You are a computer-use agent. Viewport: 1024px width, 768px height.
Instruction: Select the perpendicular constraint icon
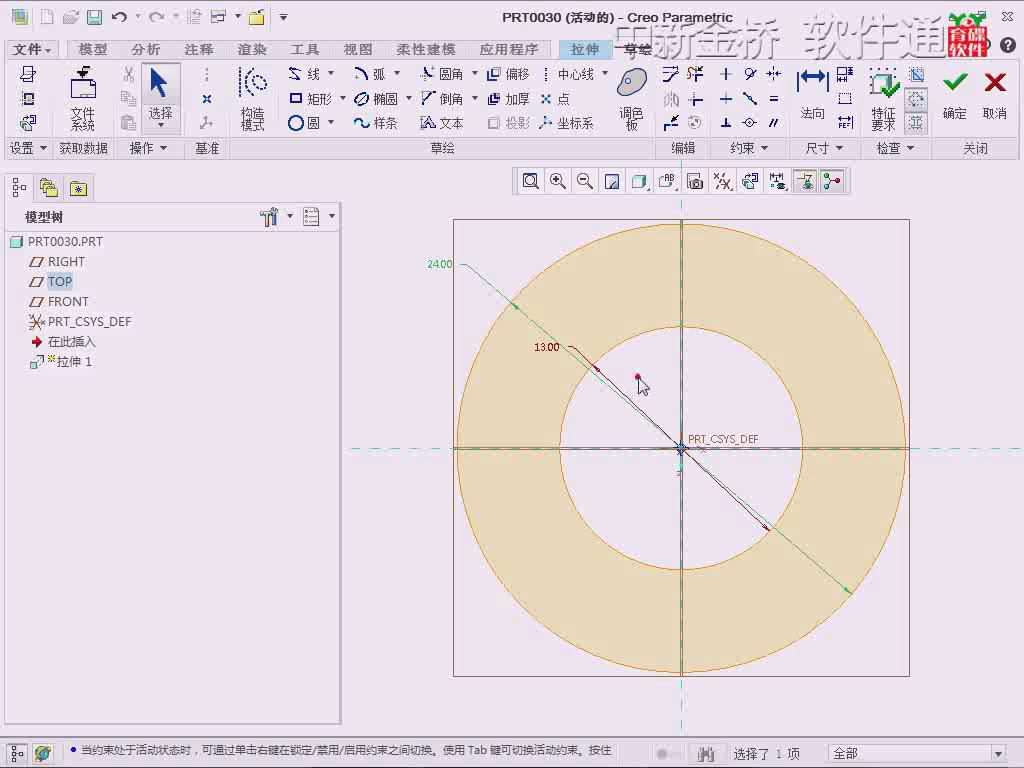point(726,123)
